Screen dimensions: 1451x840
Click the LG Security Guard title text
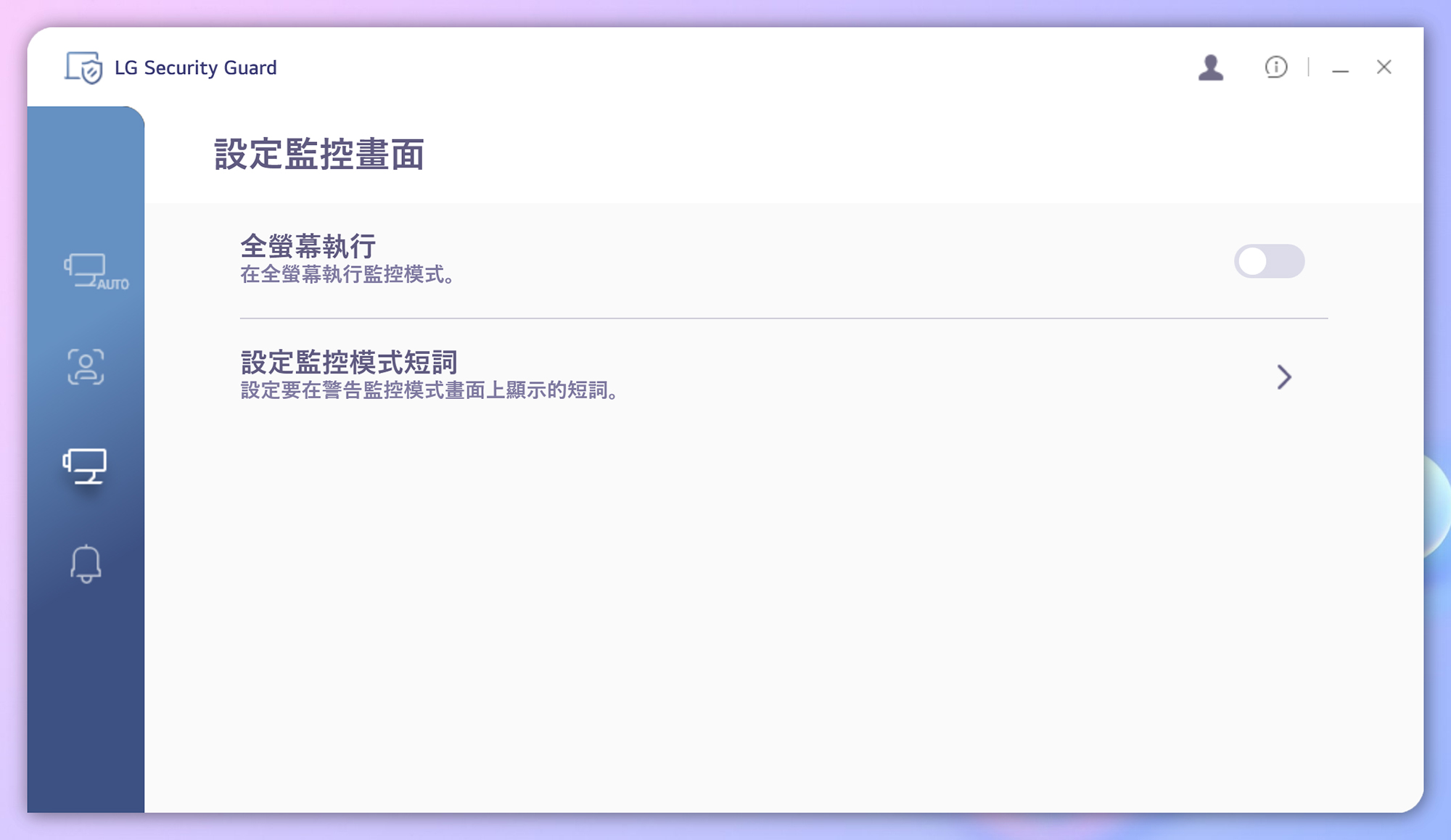[196, 67]
